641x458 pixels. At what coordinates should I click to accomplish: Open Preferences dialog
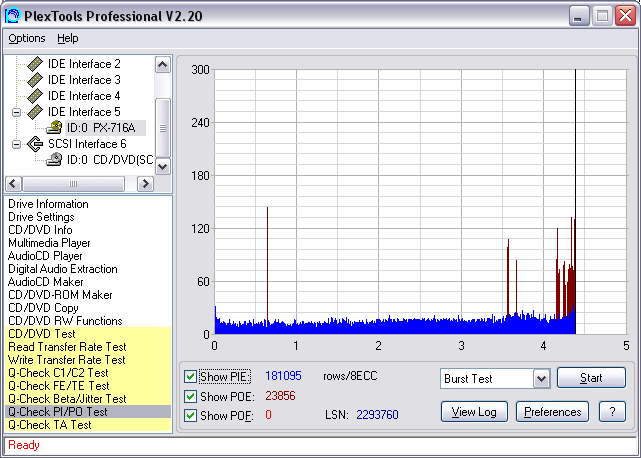(552, 412)
